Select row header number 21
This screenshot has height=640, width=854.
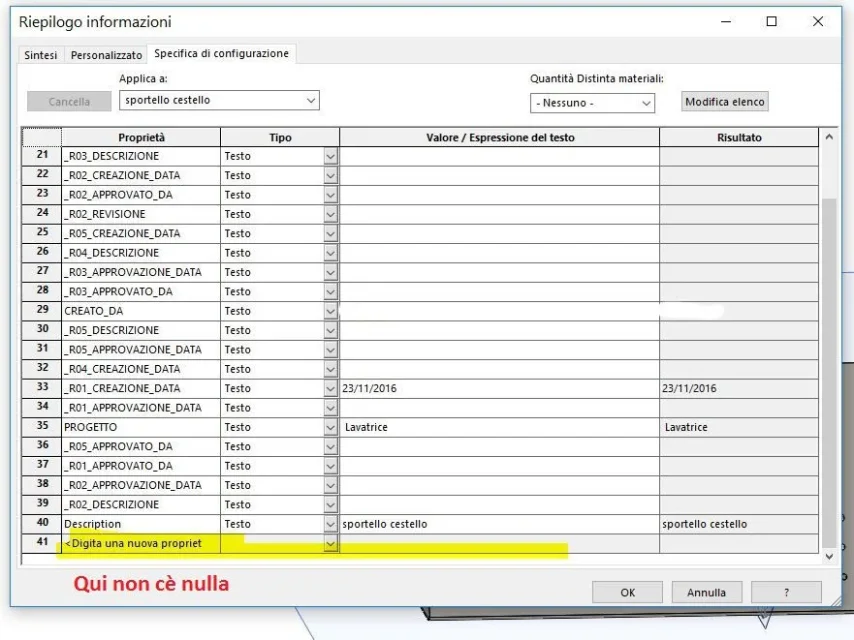click(42, 156)
